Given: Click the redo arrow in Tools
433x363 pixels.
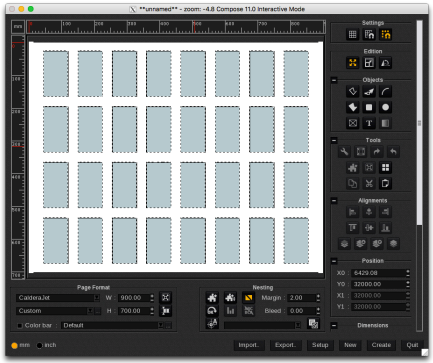Looking at the screenshot, I should point(377,152).
